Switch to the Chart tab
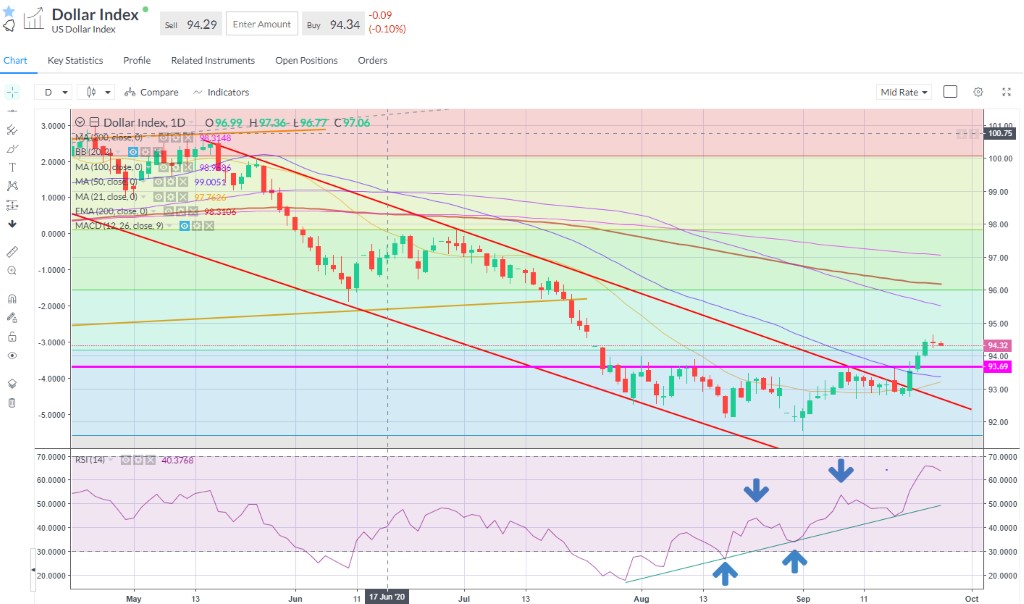 point(15,61)
